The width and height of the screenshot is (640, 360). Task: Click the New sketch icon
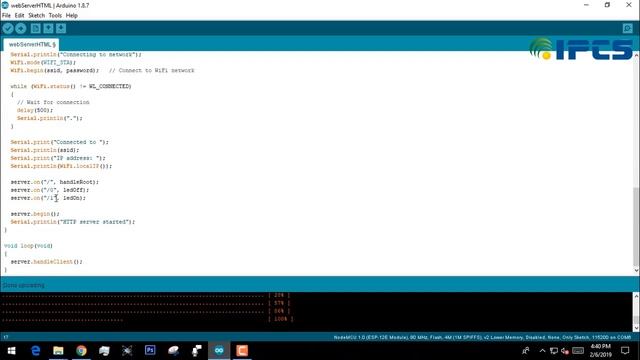(36, 29)
